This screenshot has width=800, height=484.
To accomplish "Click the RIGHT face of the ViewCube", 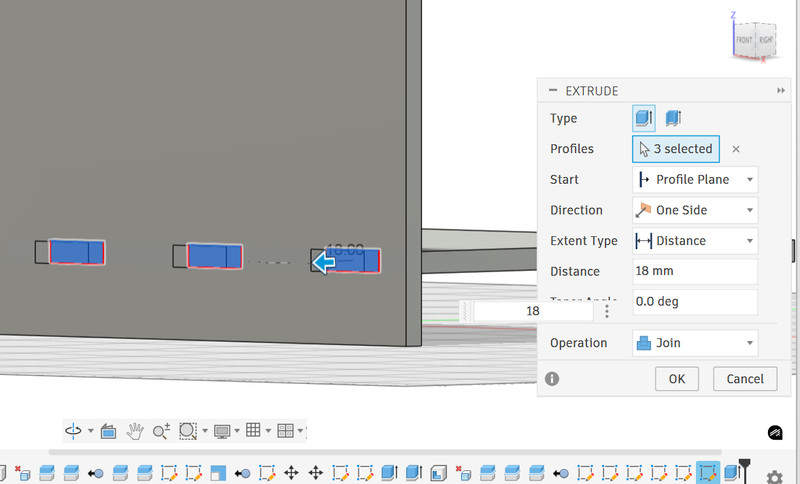I will click(766, 40).
